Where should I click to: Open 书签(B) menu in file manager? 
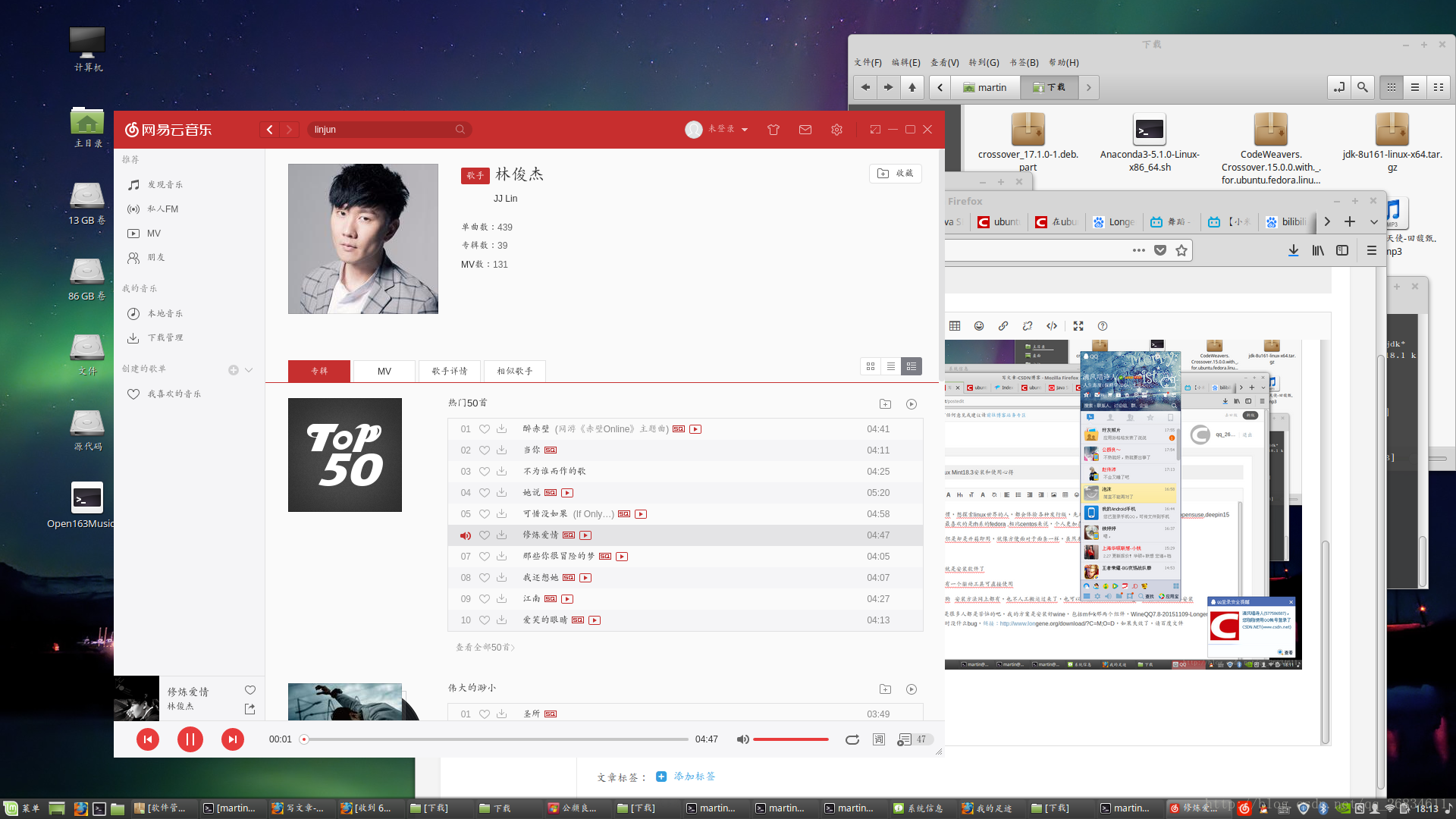pos(1024,62)
